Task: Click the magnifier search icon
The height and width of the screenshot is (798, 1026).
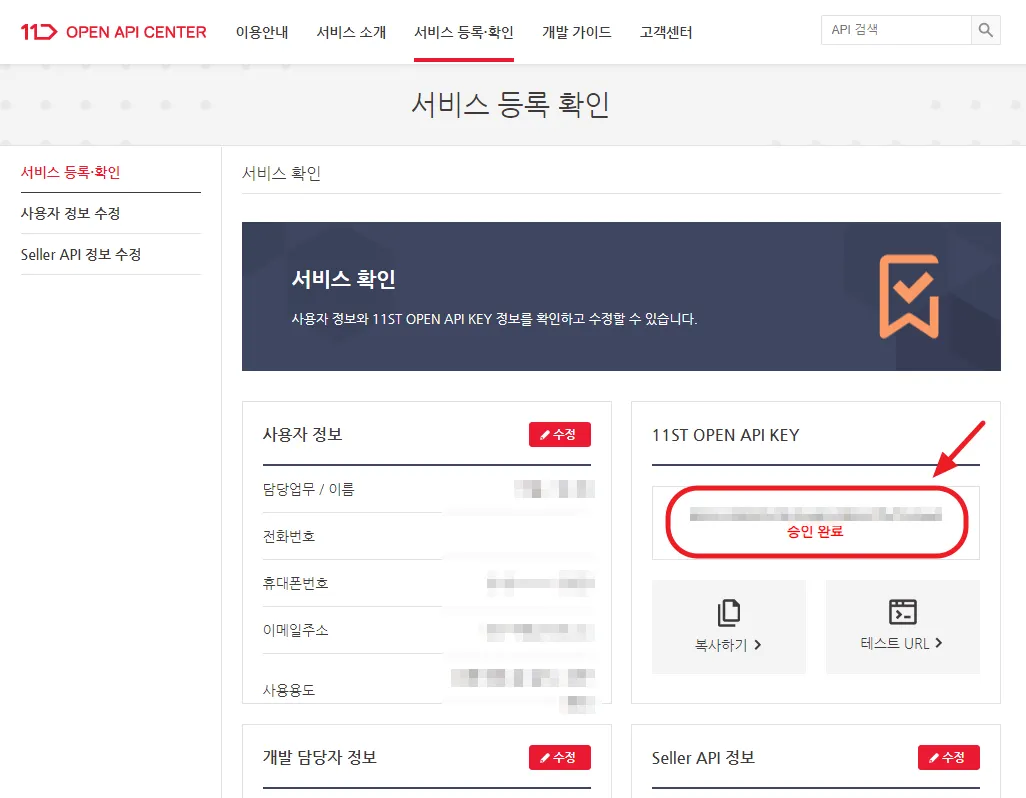Action: (985, 30)
